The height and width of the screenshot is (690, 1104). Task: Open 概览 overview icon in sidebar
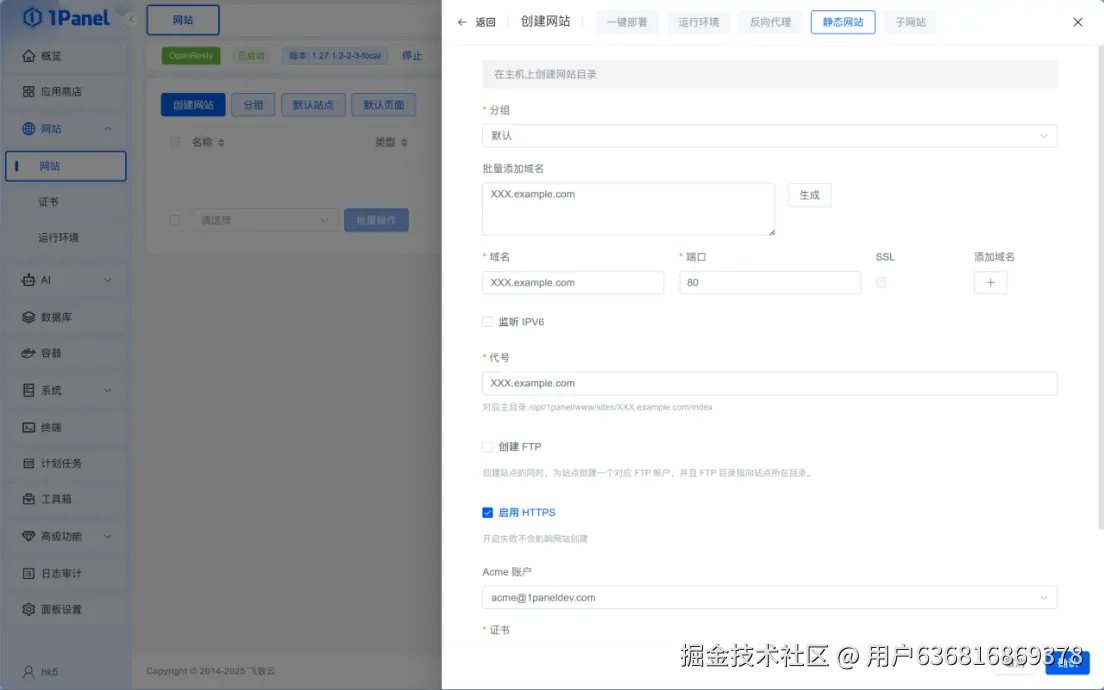coord(28,56)
